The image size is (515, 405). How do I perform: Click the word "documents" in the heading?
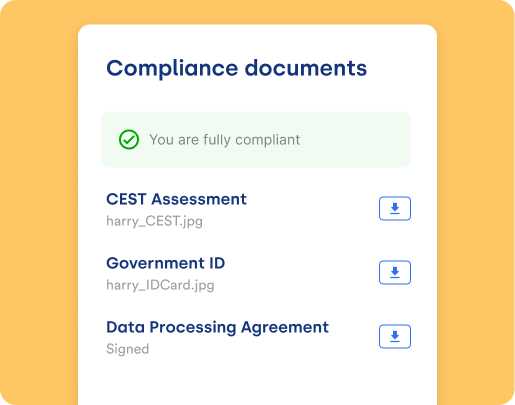point(306,68)
